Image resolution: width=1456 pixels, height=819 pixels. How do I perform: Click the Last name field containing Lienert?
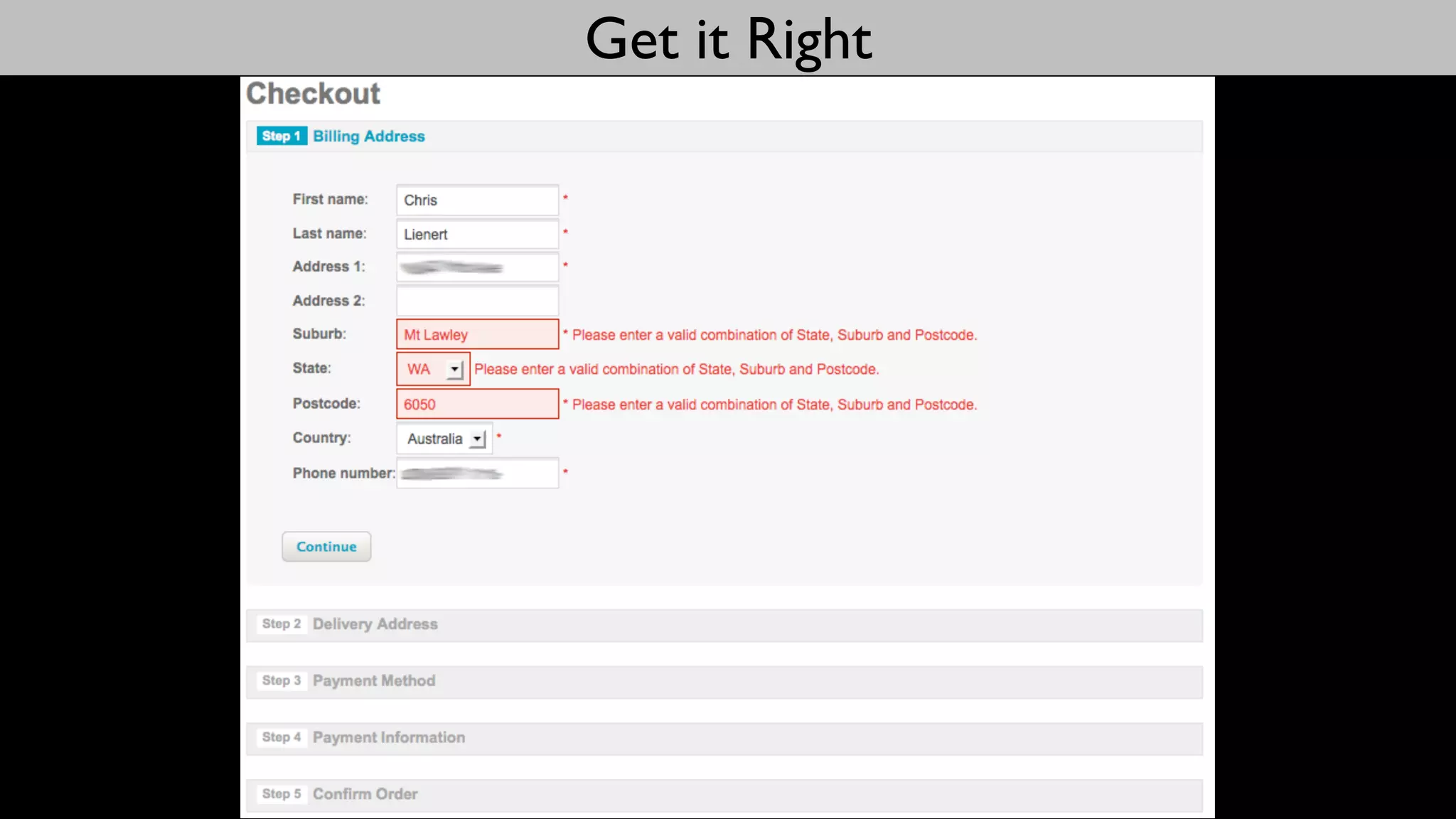point(477,234)
